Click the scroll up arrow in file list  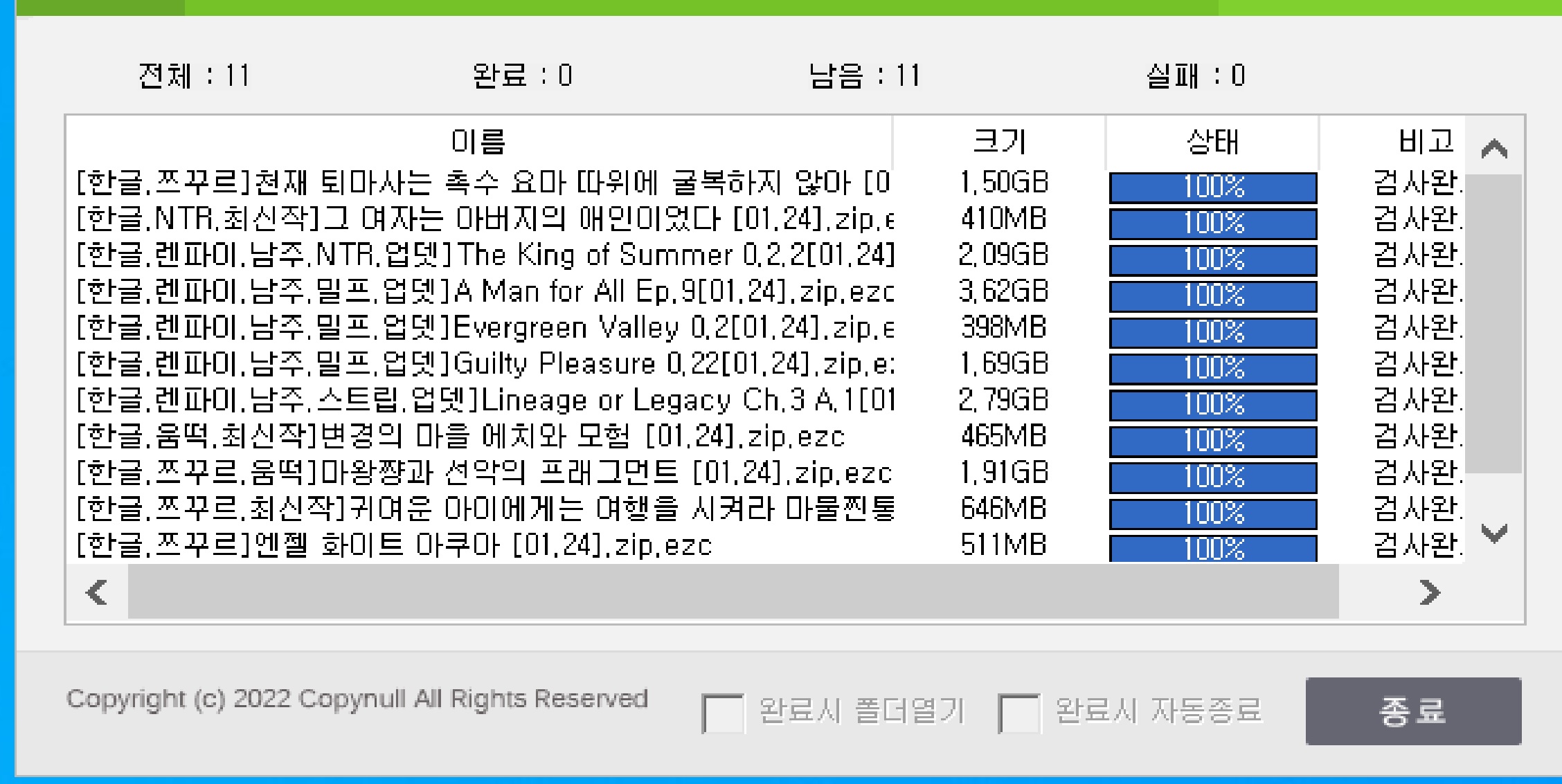1494,149
